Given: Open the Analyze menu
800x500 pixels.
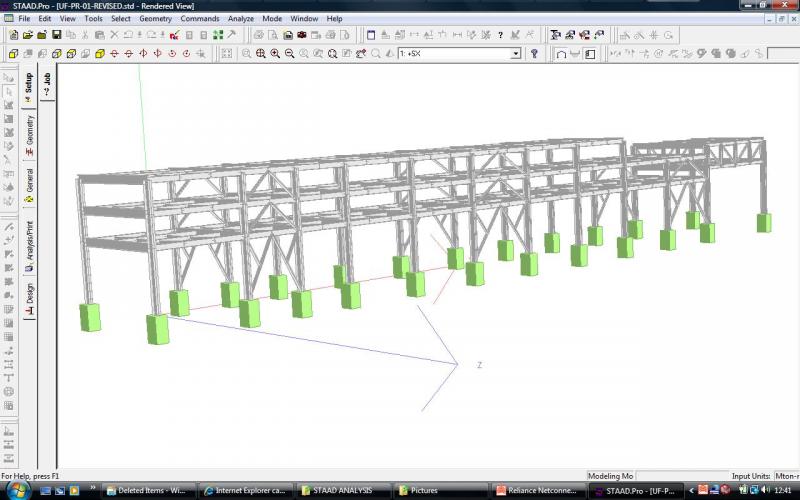Looking at the screenshot, I should (x=240, y=18).
